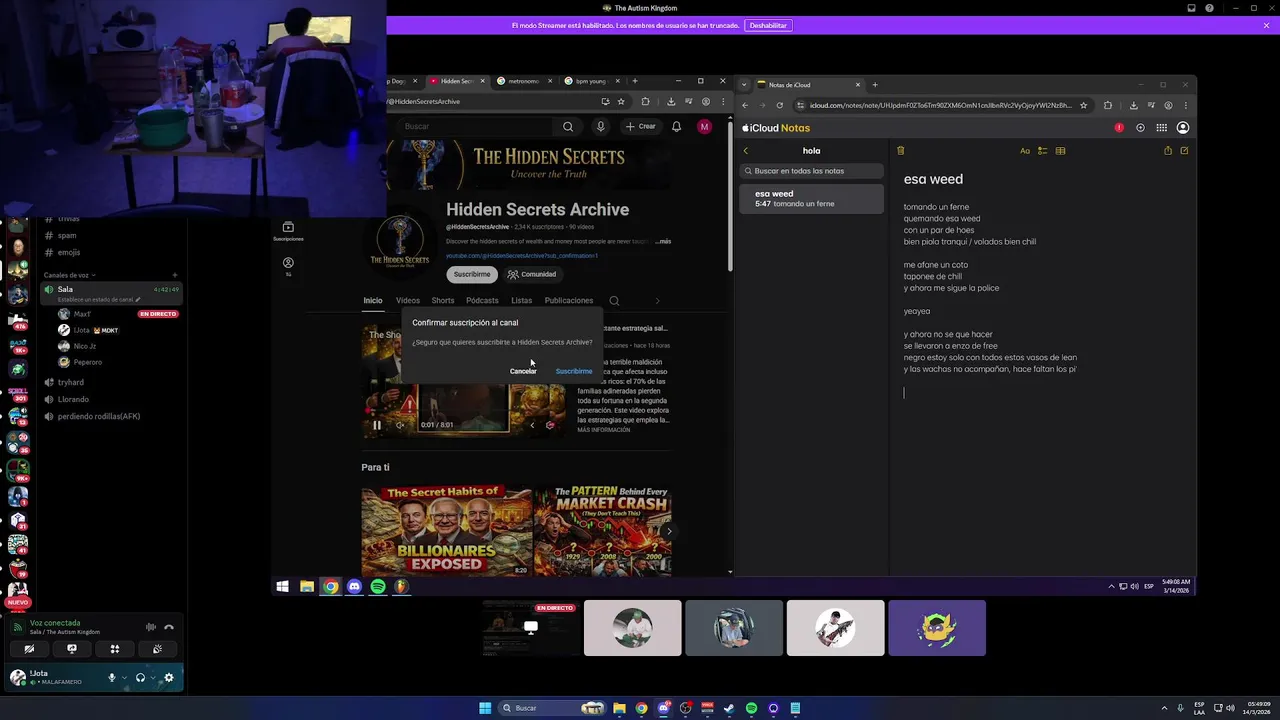Open the youtube.com/@HiddenSecretsArchive channel link
This screenshot has height=720, width=1280.
(x=522, y=256)
